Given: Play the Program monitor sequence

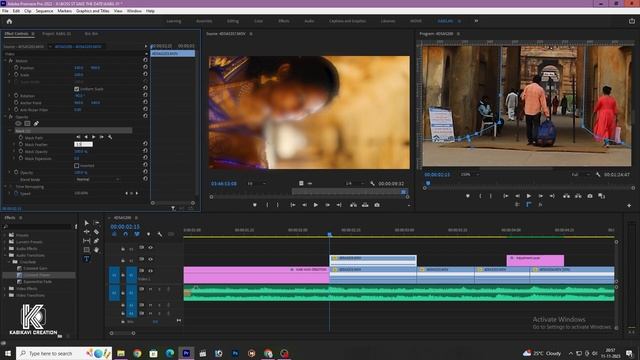Looking at the screenshot, I should (x=529, y=196).
